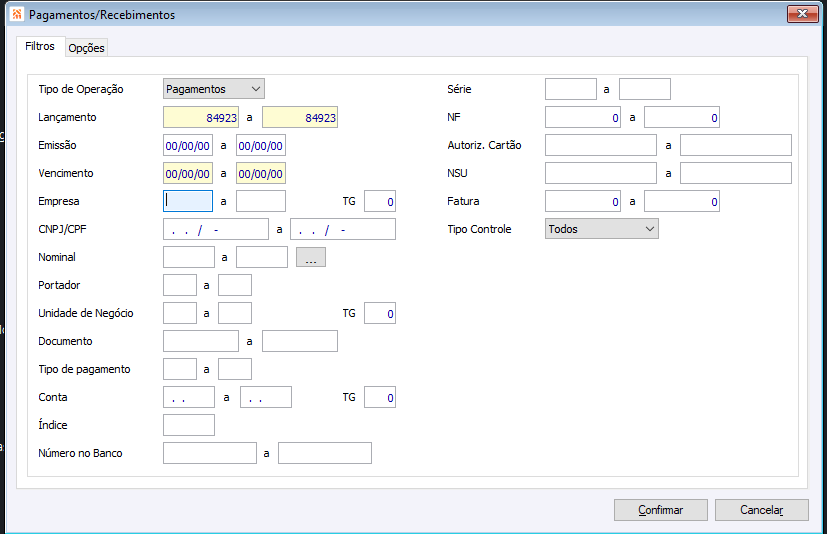The image size is (827, 534).
Task: Switch to the Opções tab
Action: (x=86, y=48)
